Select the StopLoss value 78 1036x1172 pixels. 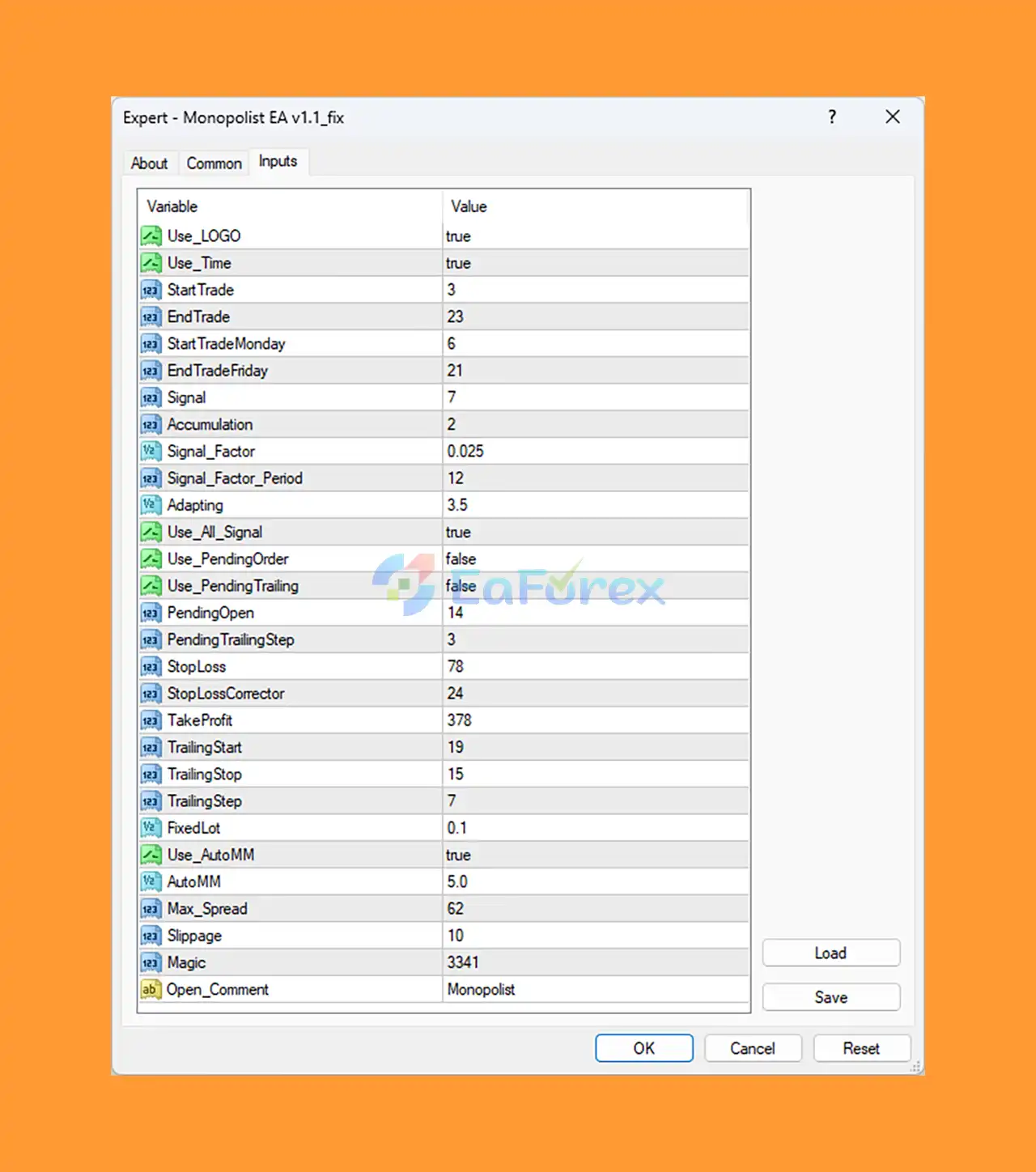pyautogui.click(x=456, y=666)
